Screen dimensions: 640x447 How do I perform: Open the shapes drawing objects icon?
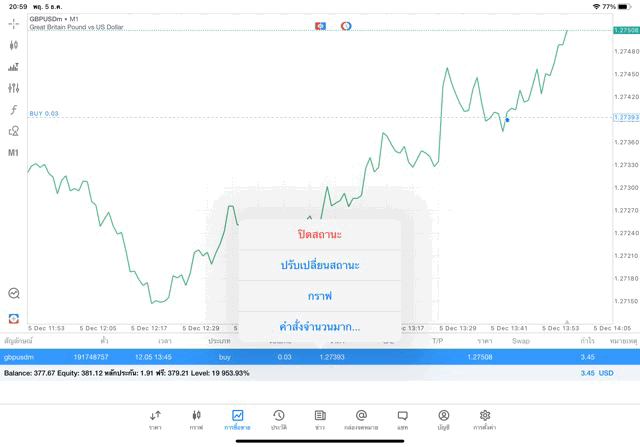pos(14,131)
